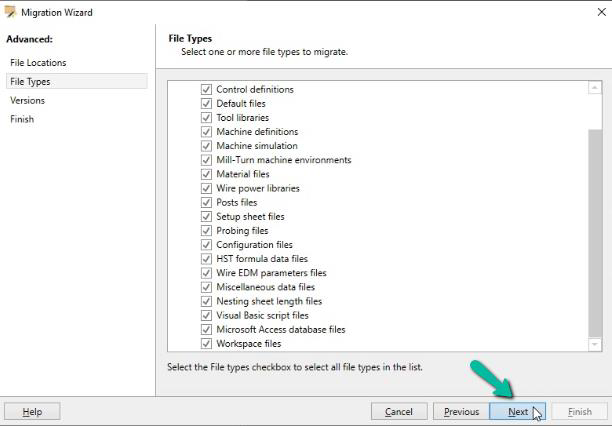Click the scroll down arrow of list

click(x=594, y=344)
